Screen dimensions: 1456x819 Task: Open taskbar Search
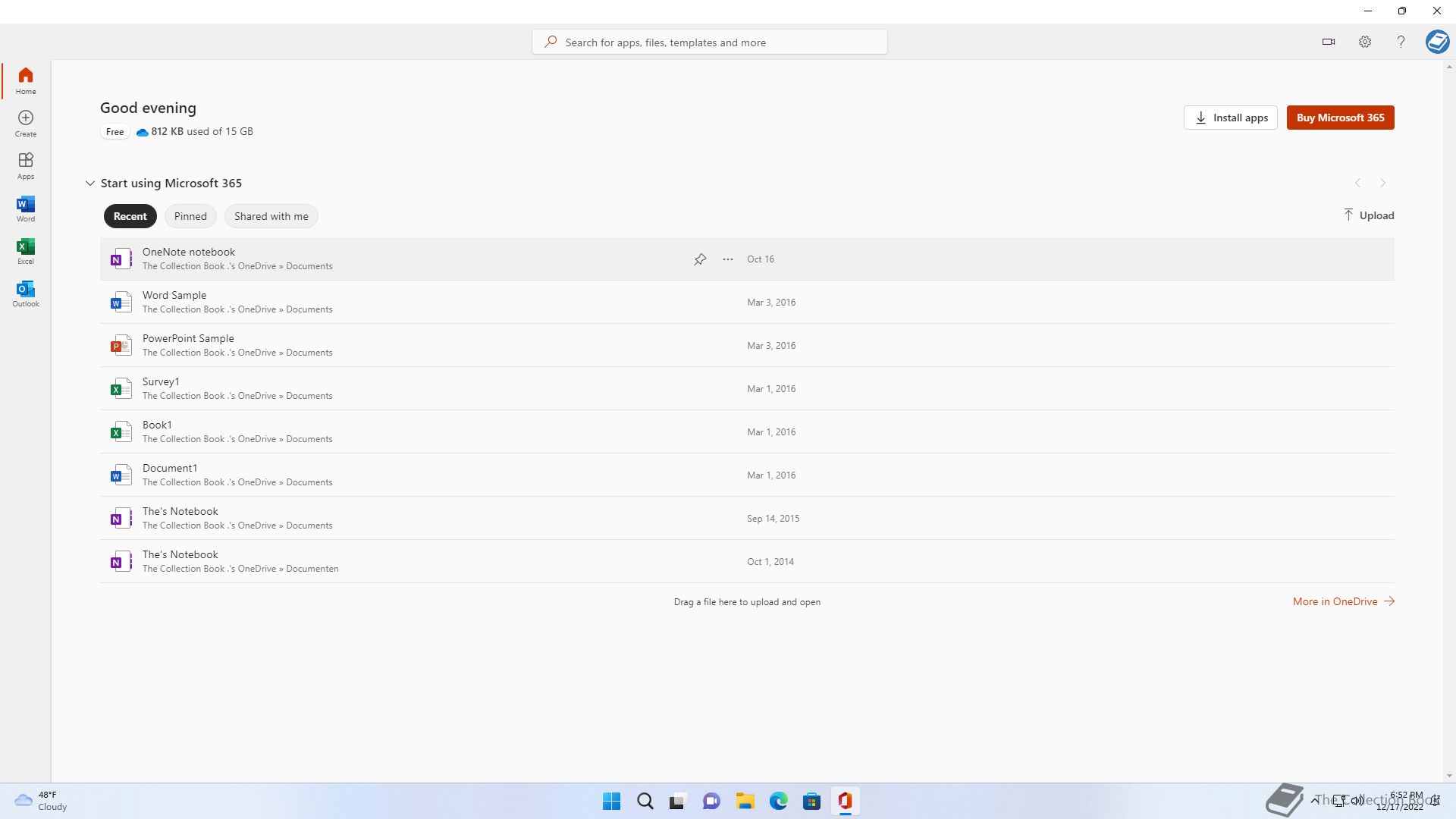pyautogui.click(x=645, y=801)
